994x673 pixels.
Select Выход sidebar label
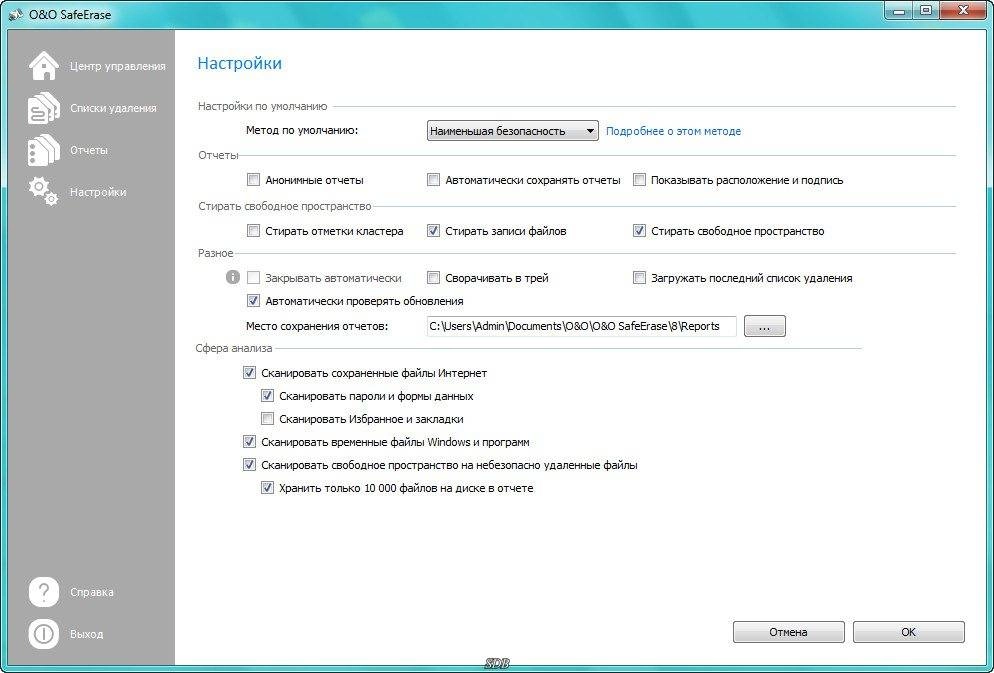pyautogui.click(x=86, y=634)
